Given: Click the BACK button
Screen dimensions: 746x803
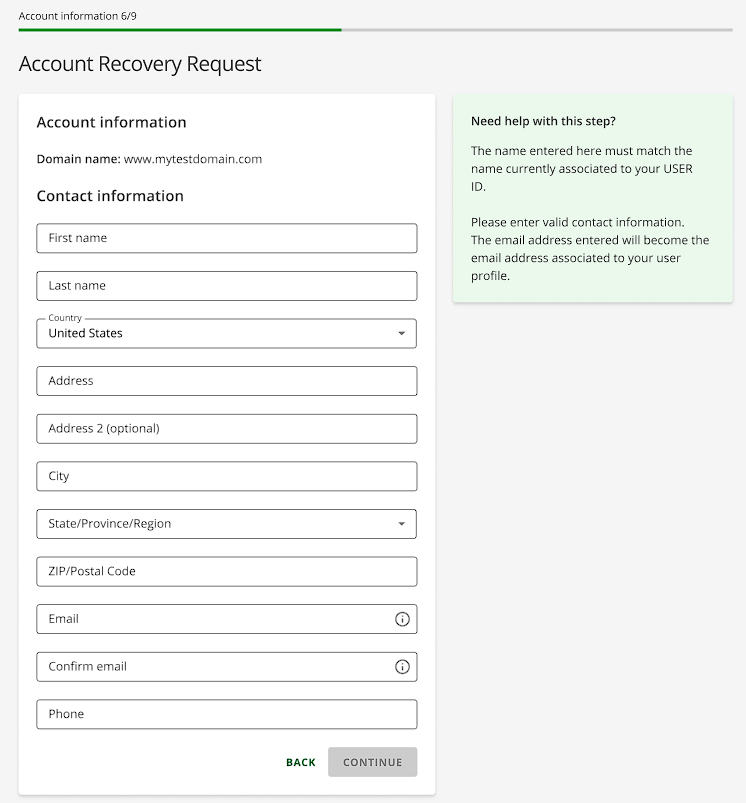Looking at the screenshot, I should click(300, 761).
